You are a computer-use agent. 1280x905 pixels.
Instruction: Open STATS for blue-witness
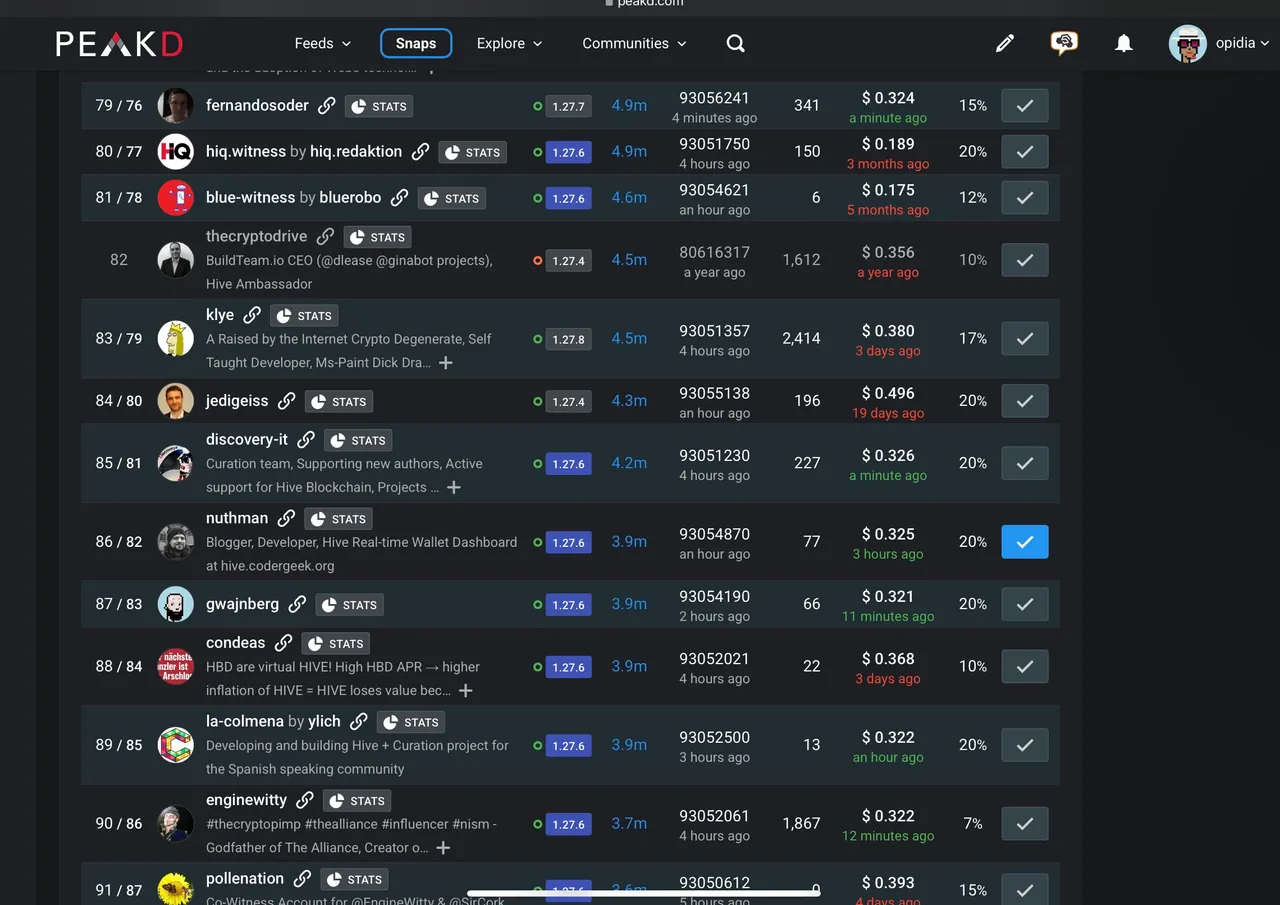(x=452, y=198)
